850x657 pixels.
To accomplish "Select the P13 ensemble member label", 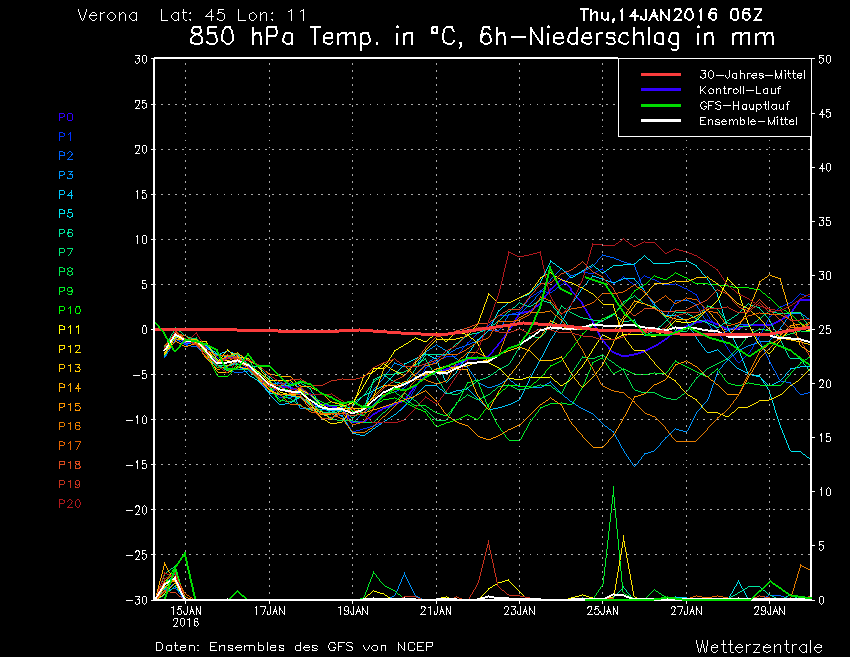I will [69, 368].
